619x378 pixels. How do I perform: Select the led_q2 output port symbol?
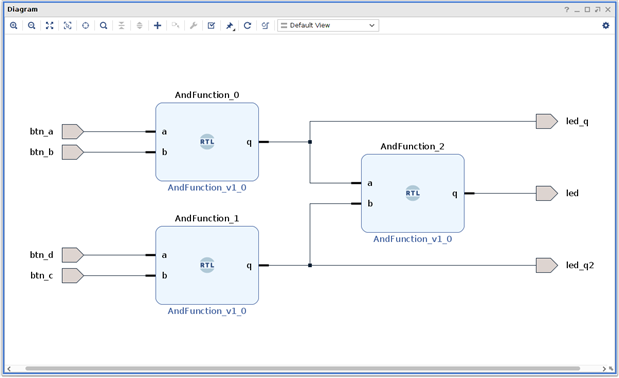(547, 266)
